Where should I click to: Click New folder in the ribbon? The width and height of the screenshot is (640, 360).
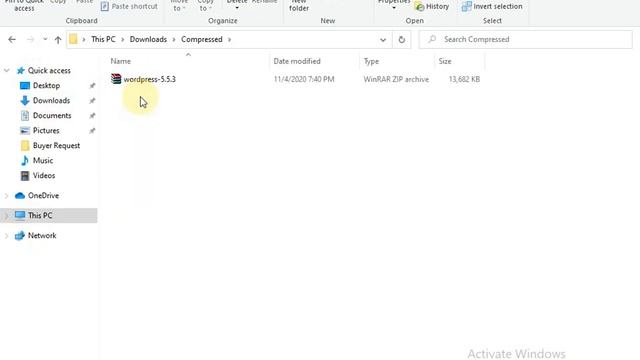(x=299, y=6)
